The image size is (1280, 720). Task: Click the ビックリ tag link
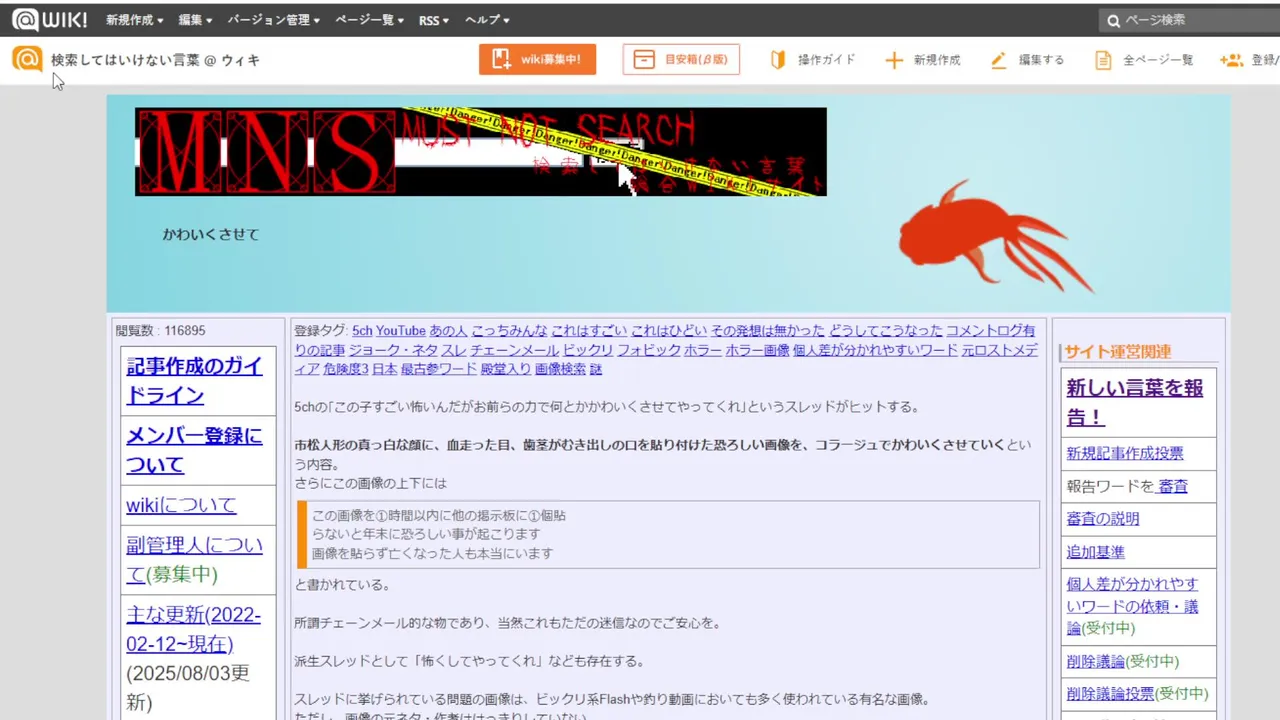click(x=588, y=350)
